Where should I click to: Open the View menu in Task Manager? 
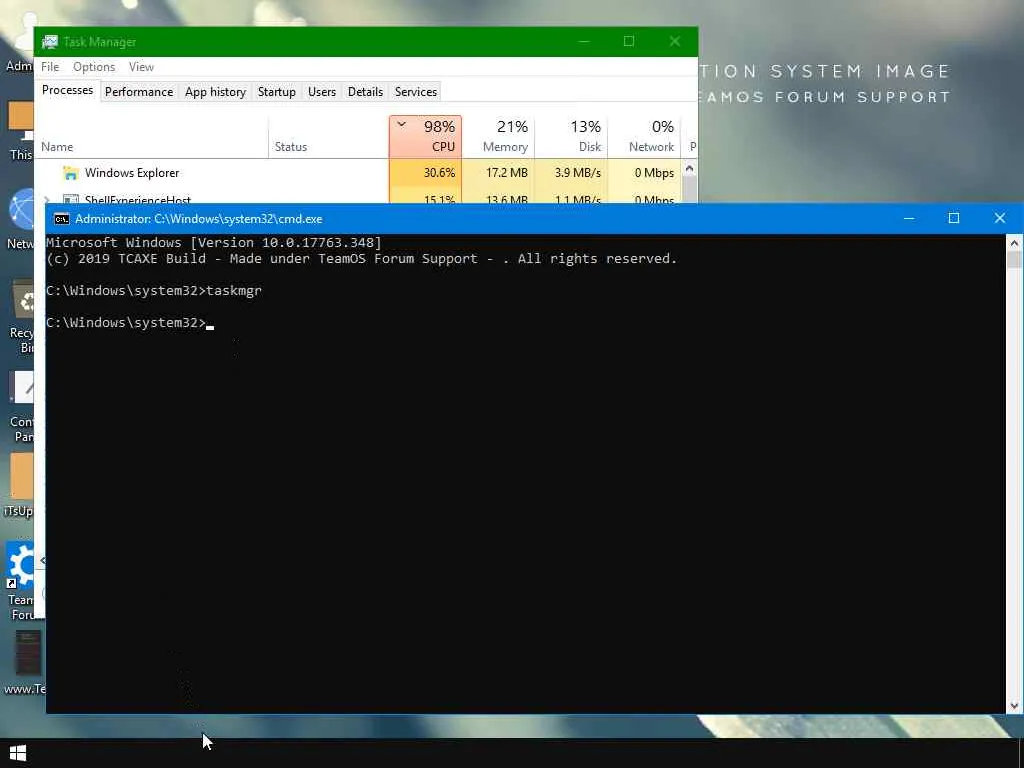(141, 67)
